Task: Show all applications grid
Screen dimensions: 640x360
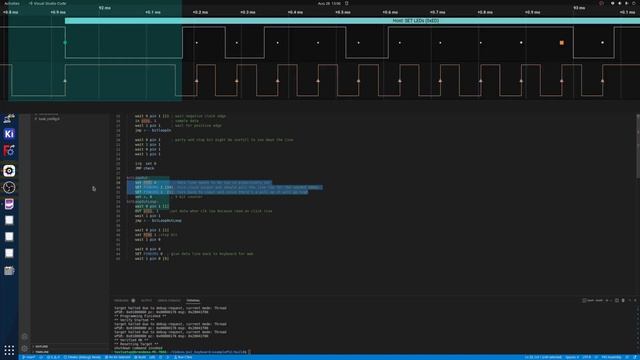Action: pos(9,350)
